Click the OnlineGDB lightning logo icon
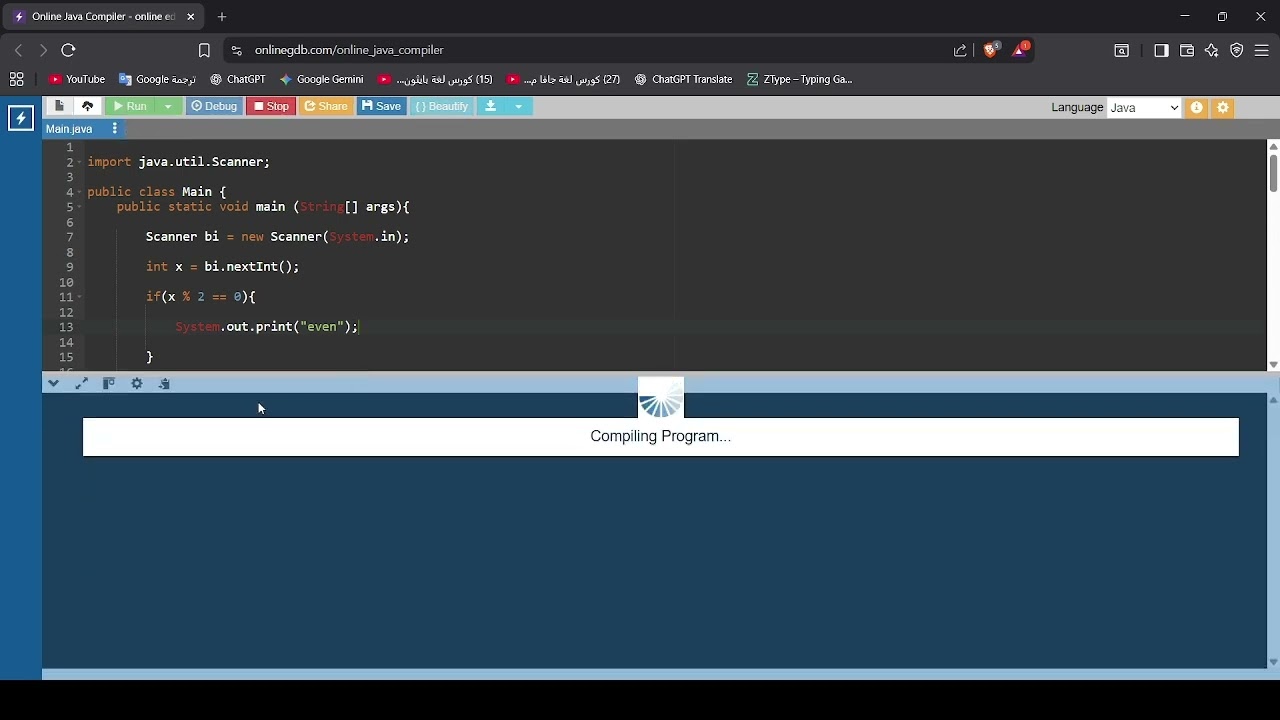1280x720 pixels. click(x=21, y=119)
